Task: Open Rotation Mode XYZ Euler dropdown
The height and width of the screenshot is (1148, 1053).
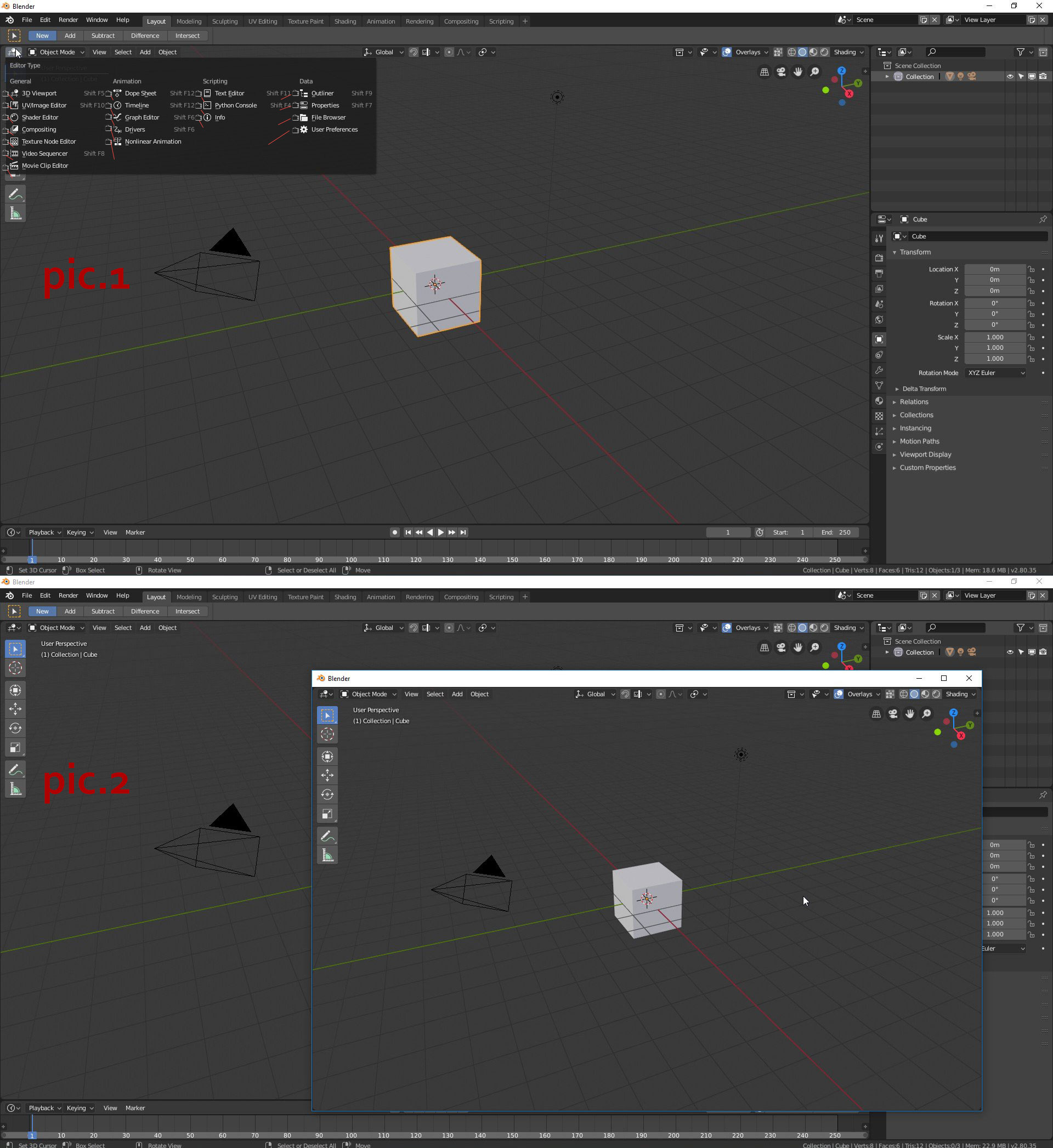Action: tap(995, 373)
